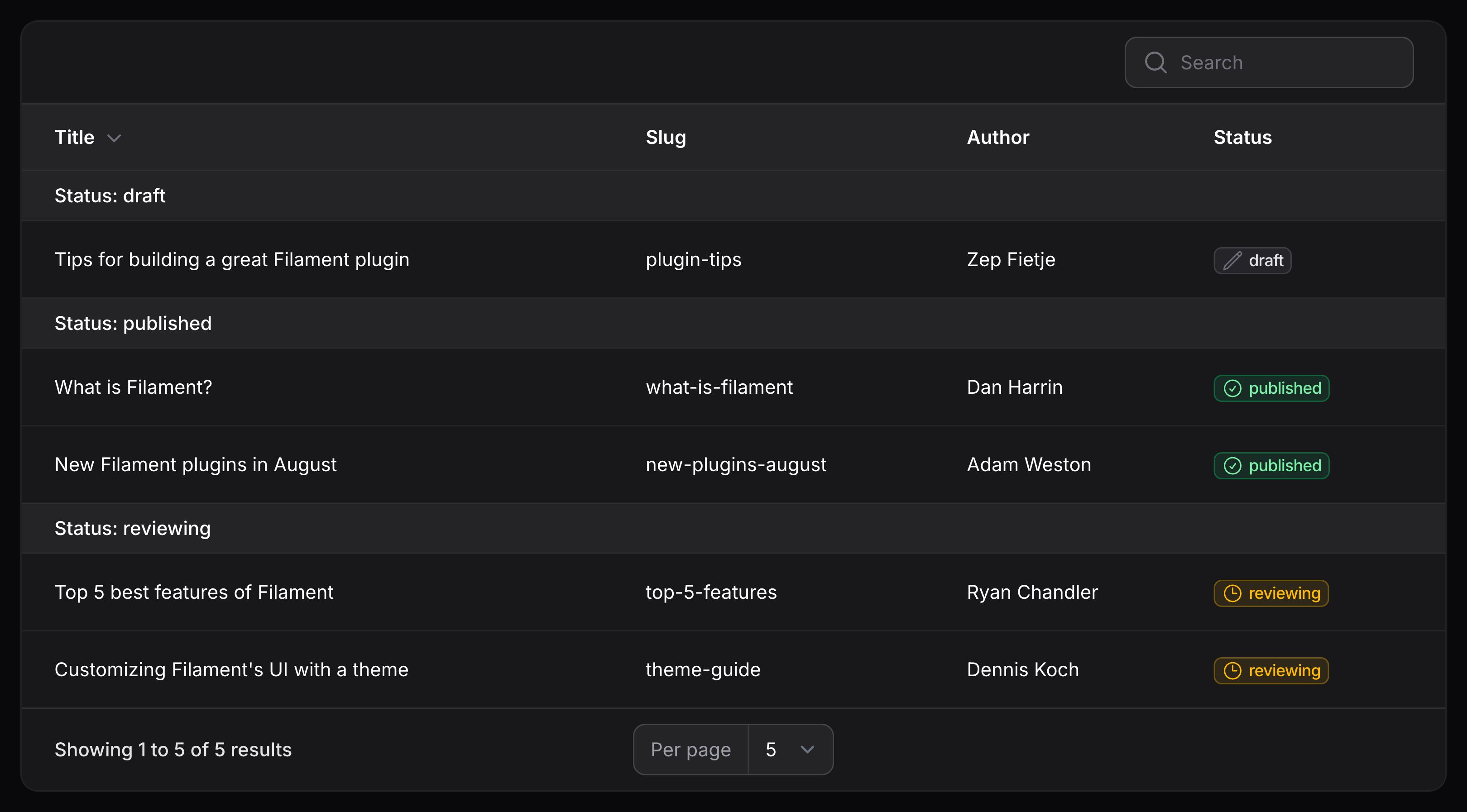The height and width of the screenshot is (812, 1467).
Task: Click the 'Status: draft' group heading
Action: pyautogui.click(x=110, y=196)
